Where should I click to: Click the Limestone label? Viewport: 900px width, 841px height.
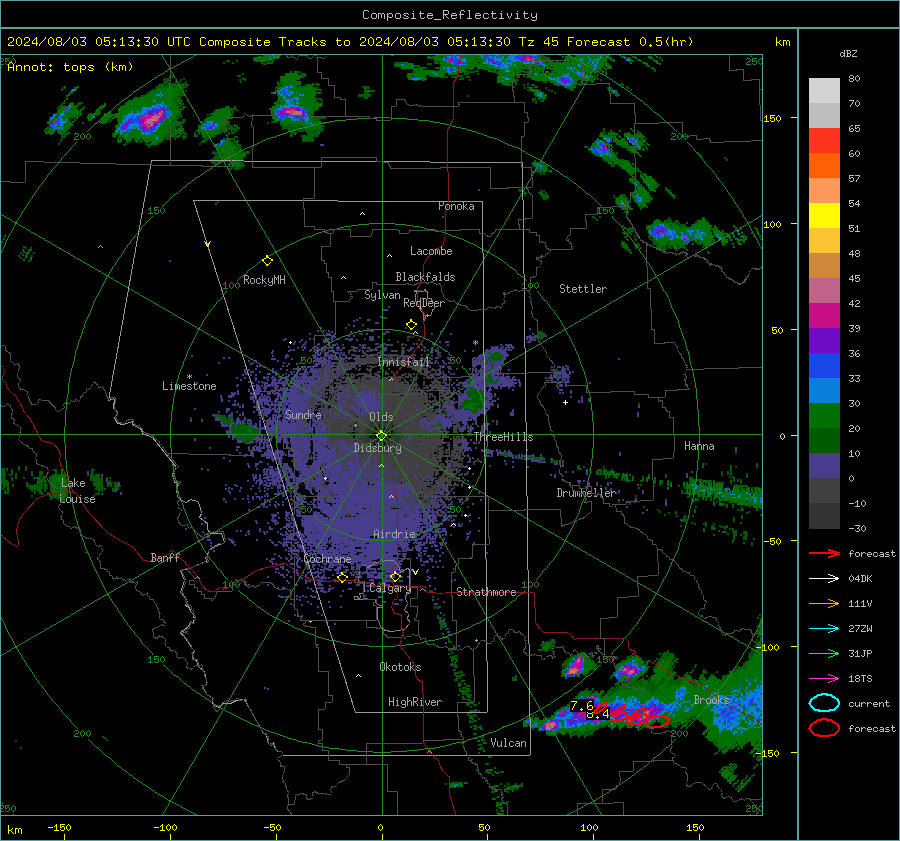click(189, 386)
